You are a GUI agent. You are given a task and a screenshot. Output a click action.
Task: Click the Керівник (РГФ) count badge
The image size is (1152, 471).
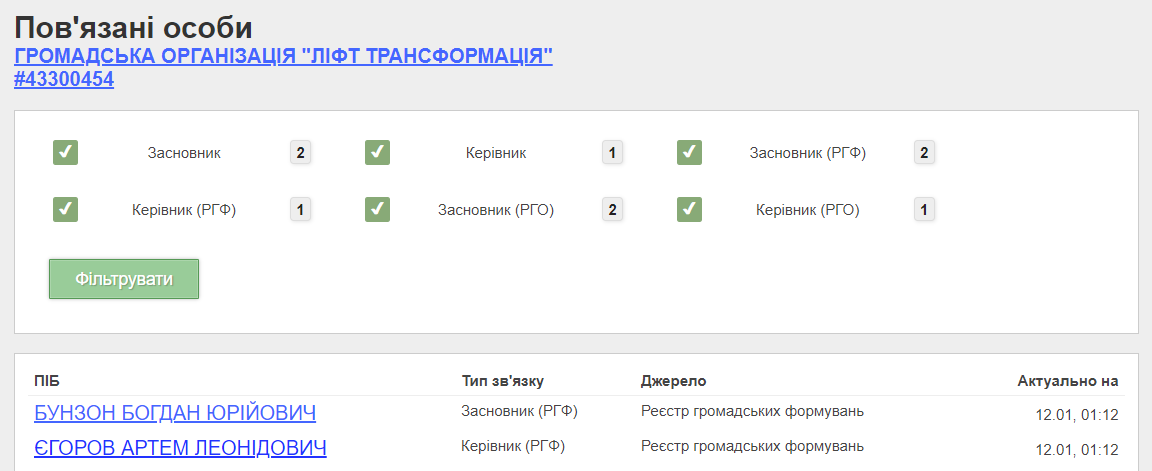point(300,210)
